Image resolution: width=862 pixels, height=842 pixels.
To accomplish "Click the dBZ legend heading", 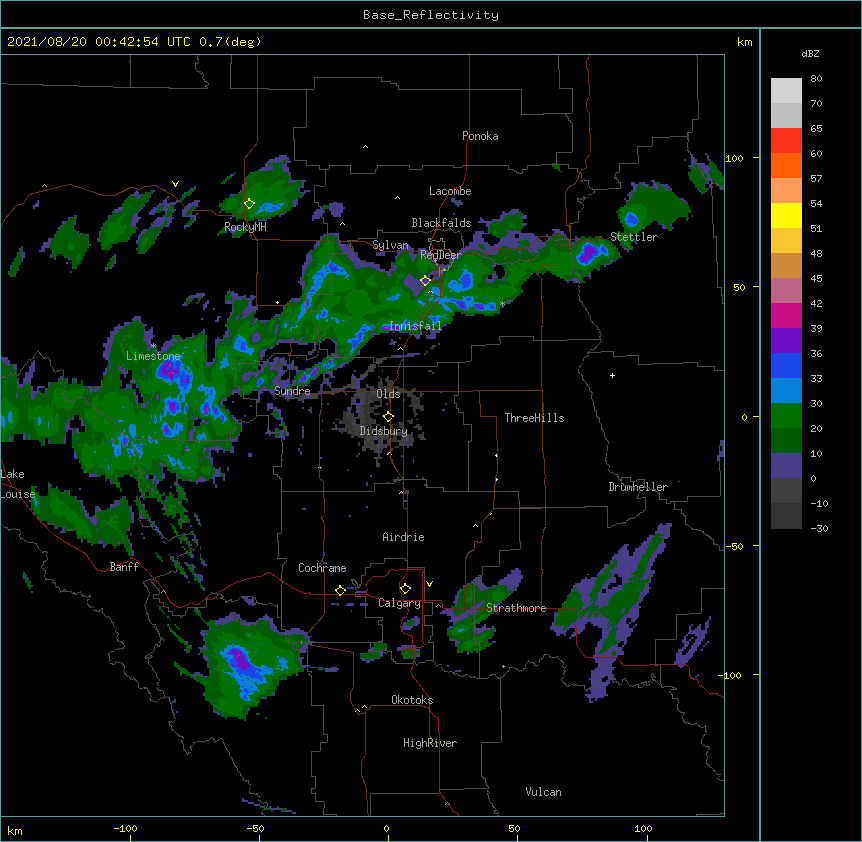I will 810,54.
